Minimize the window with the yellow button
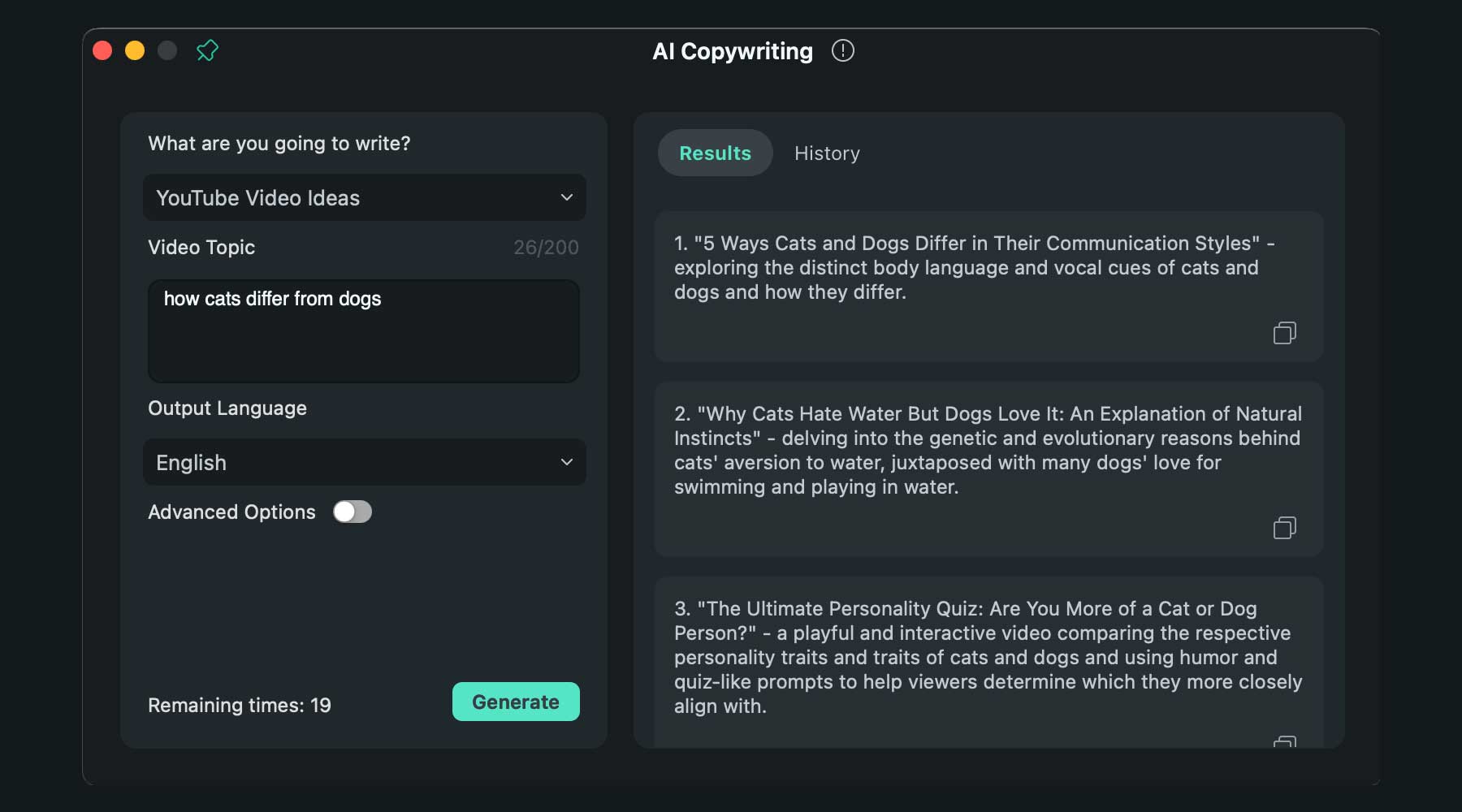The width and height of the screenshot is (1462, 812). click(x=135, y=50)
